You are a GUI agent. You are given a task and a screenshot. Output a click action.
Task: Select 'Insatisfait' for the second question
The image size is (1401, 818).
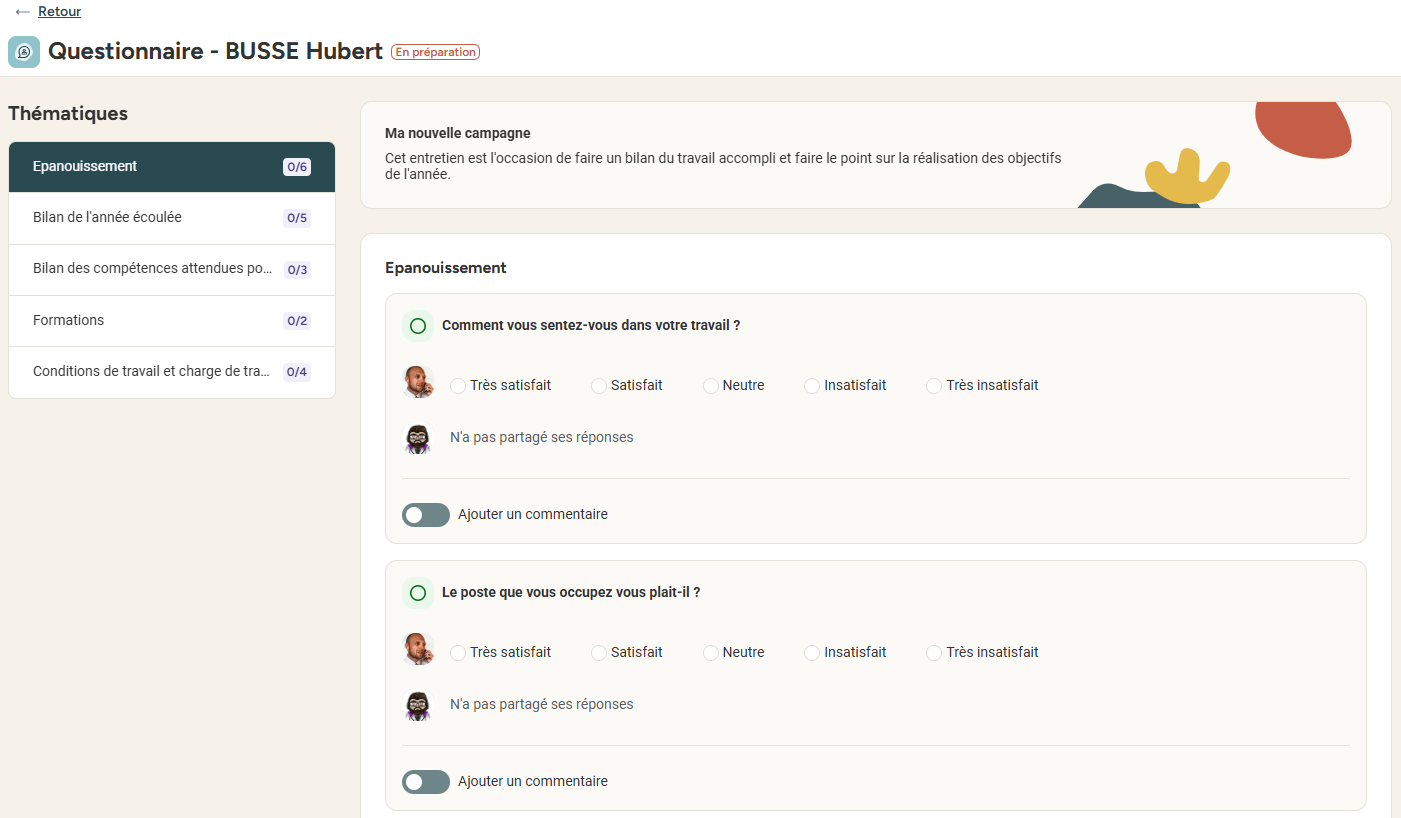coord(812,653)
